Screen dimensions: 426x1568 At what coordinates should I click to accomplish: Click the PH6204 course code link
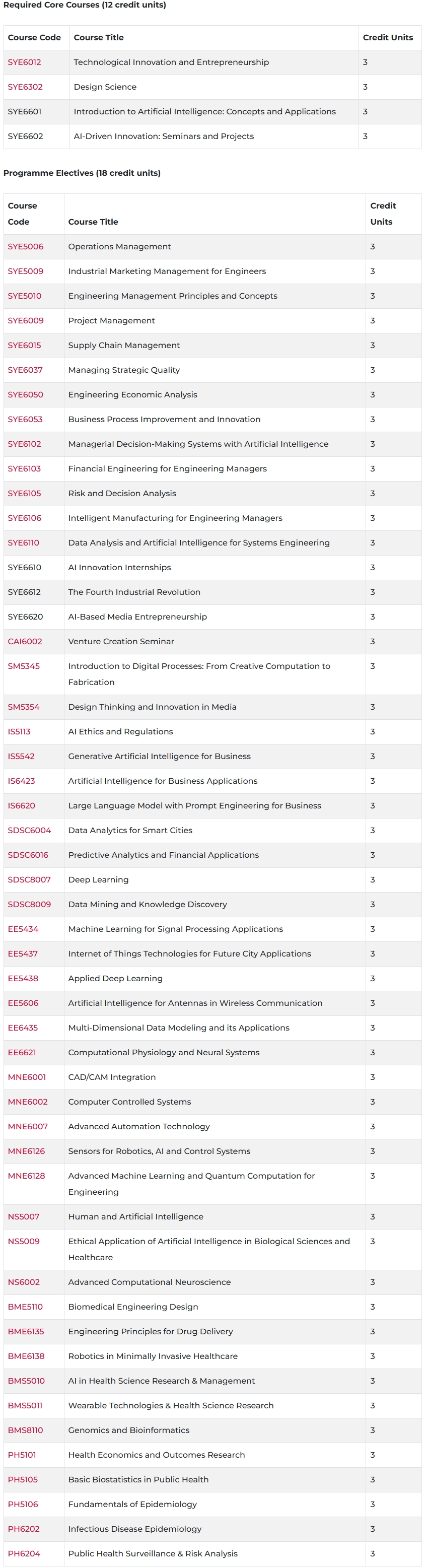[x=24, y=1553]
